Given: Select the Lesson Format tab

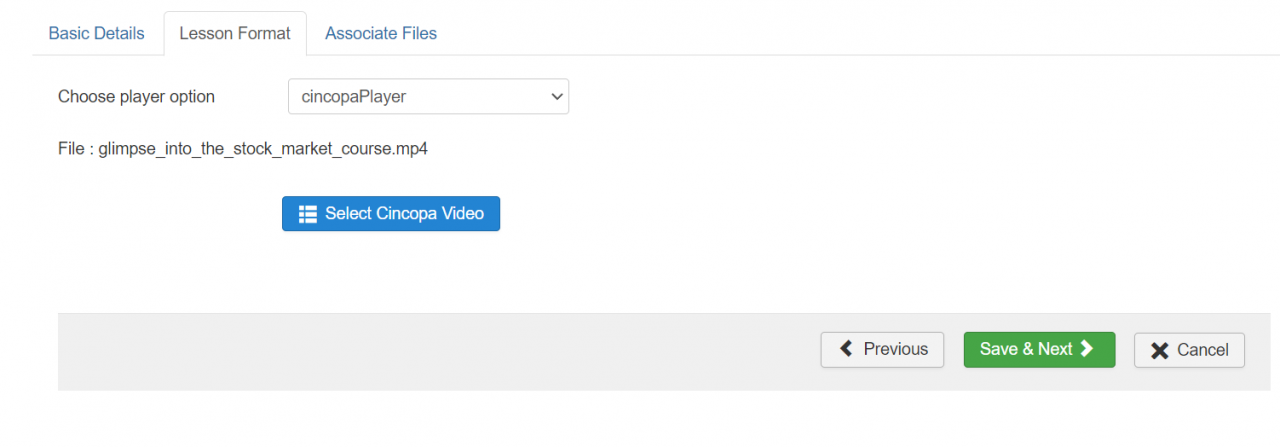Looking at the screenshot, I should point(235,33).
